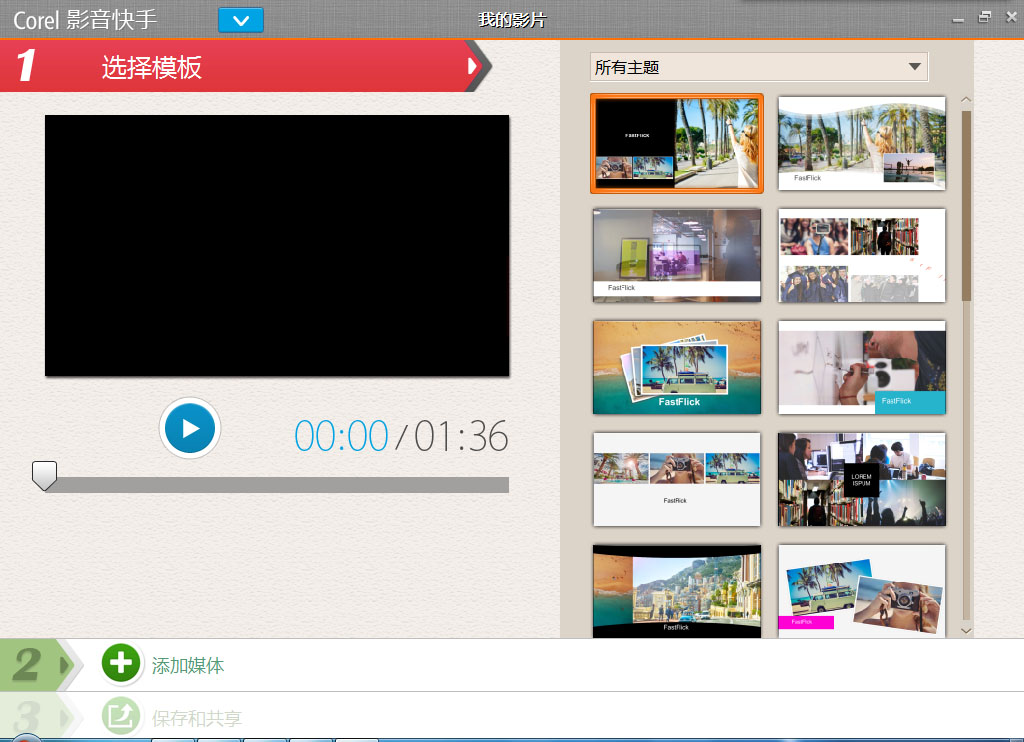Select the black split-screen palm template

click(677, 144)
